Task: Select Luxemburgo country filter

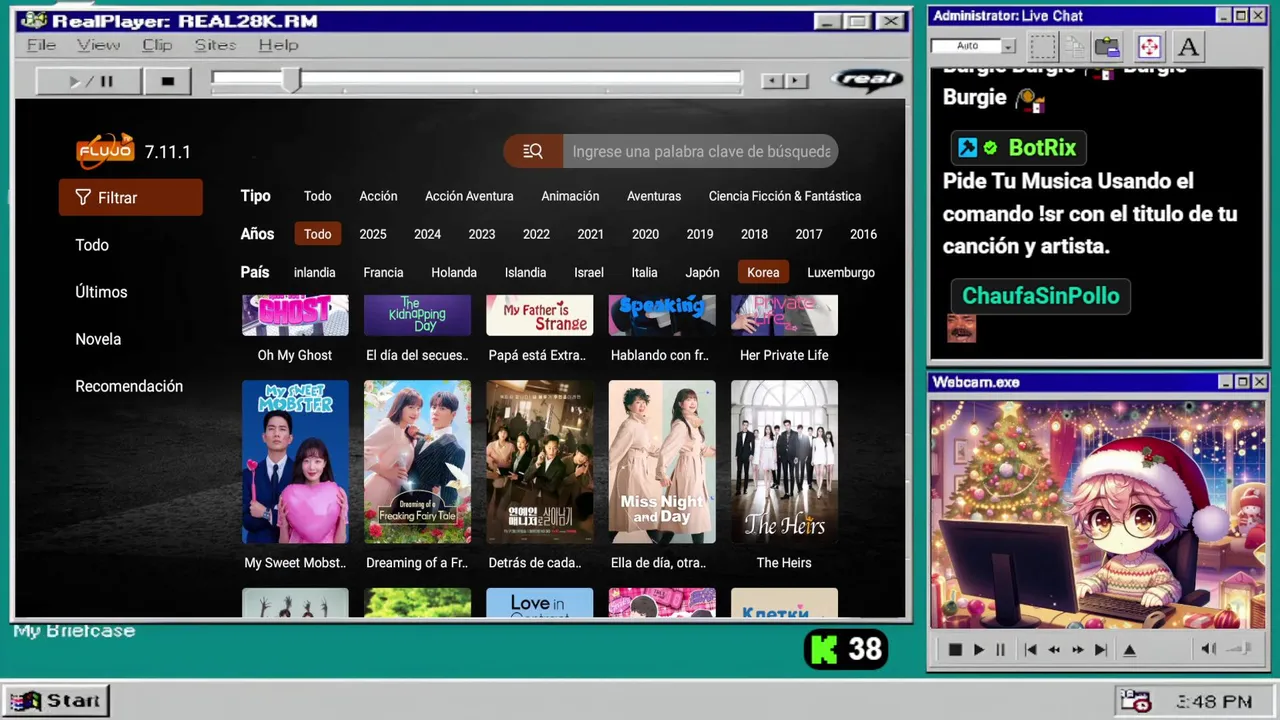Action: click(841, 272)
